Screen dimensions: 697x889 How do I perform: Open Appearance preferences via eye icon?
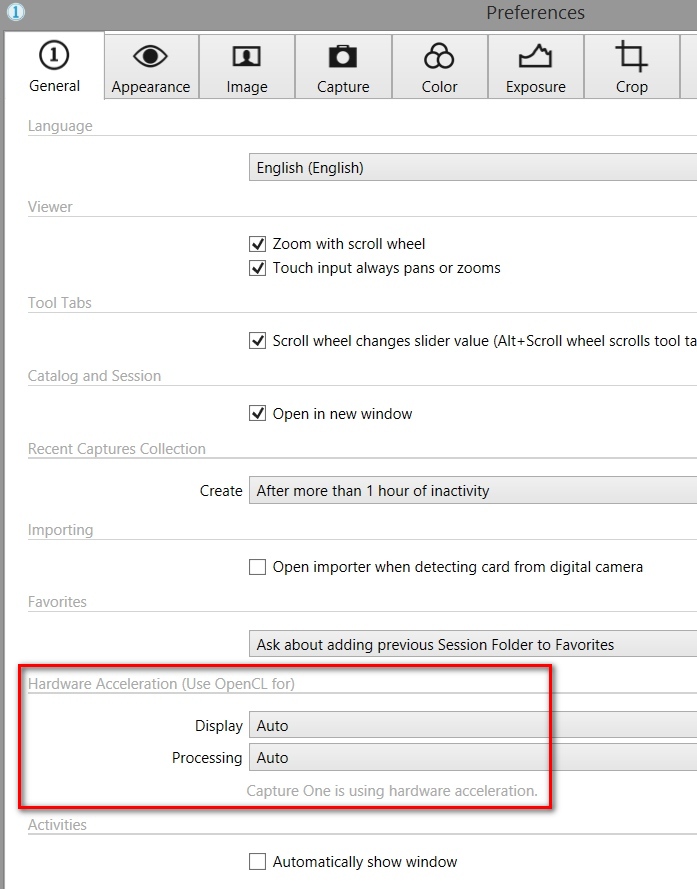point(150,56)
